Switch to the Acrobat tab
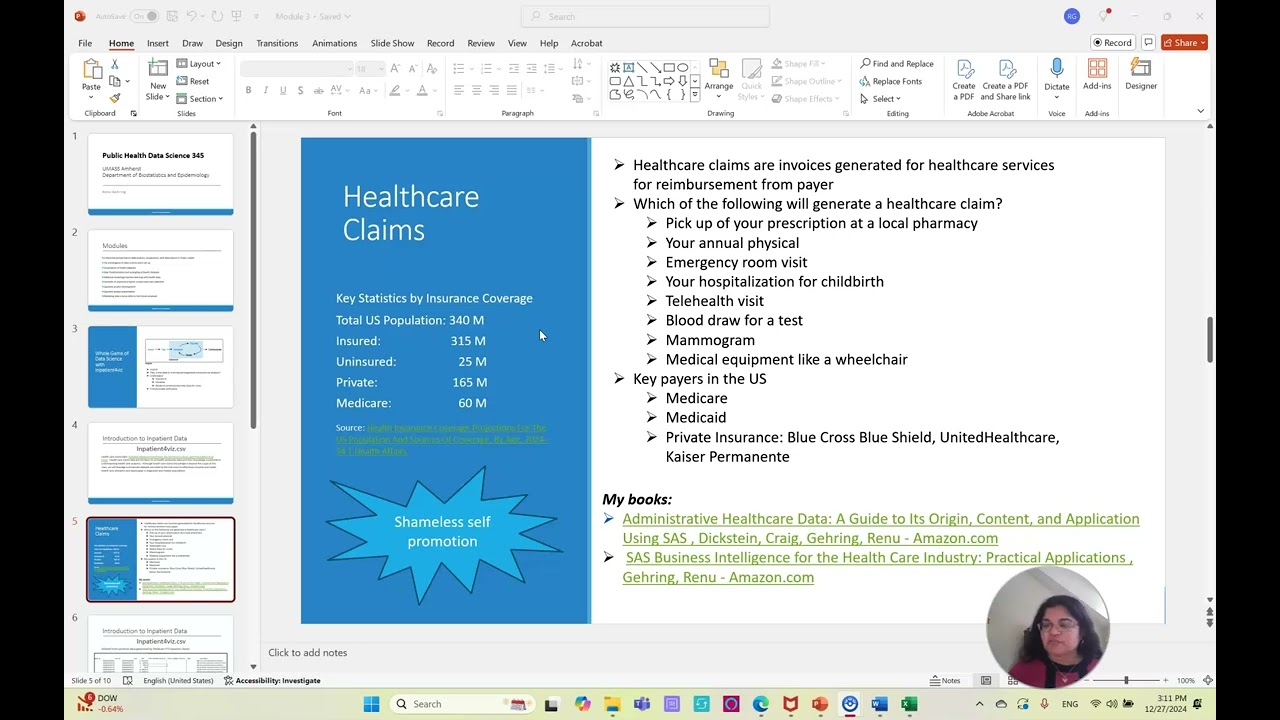Screen dimensions: 1280x720 pos(586,43)
